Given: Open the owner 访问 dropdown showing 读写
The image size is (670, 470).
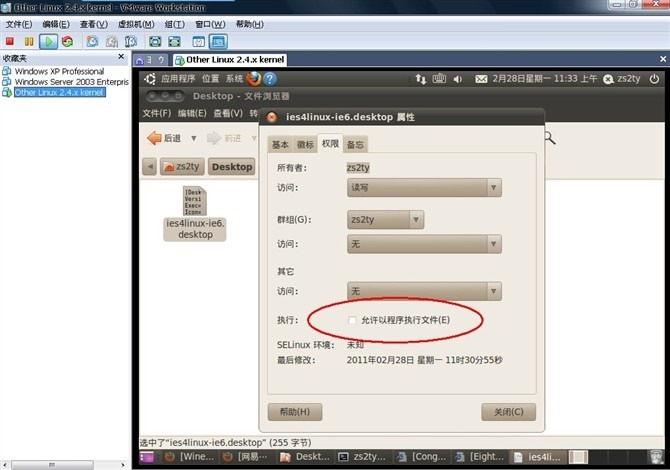Looking at the screenshot, I should point(424,188).
